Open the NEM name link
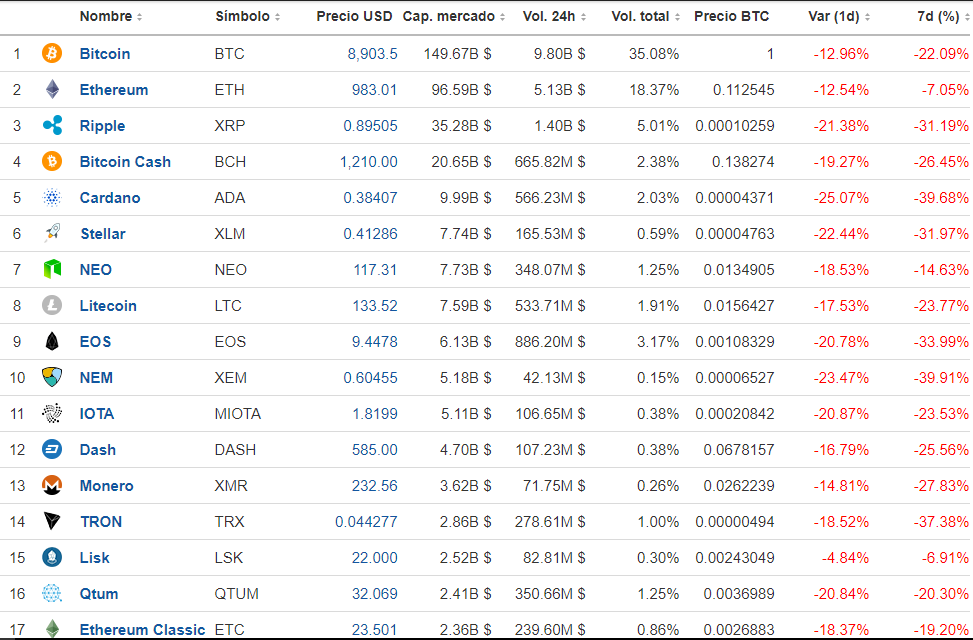Viewport: 973px width, 640px height. 96,378
